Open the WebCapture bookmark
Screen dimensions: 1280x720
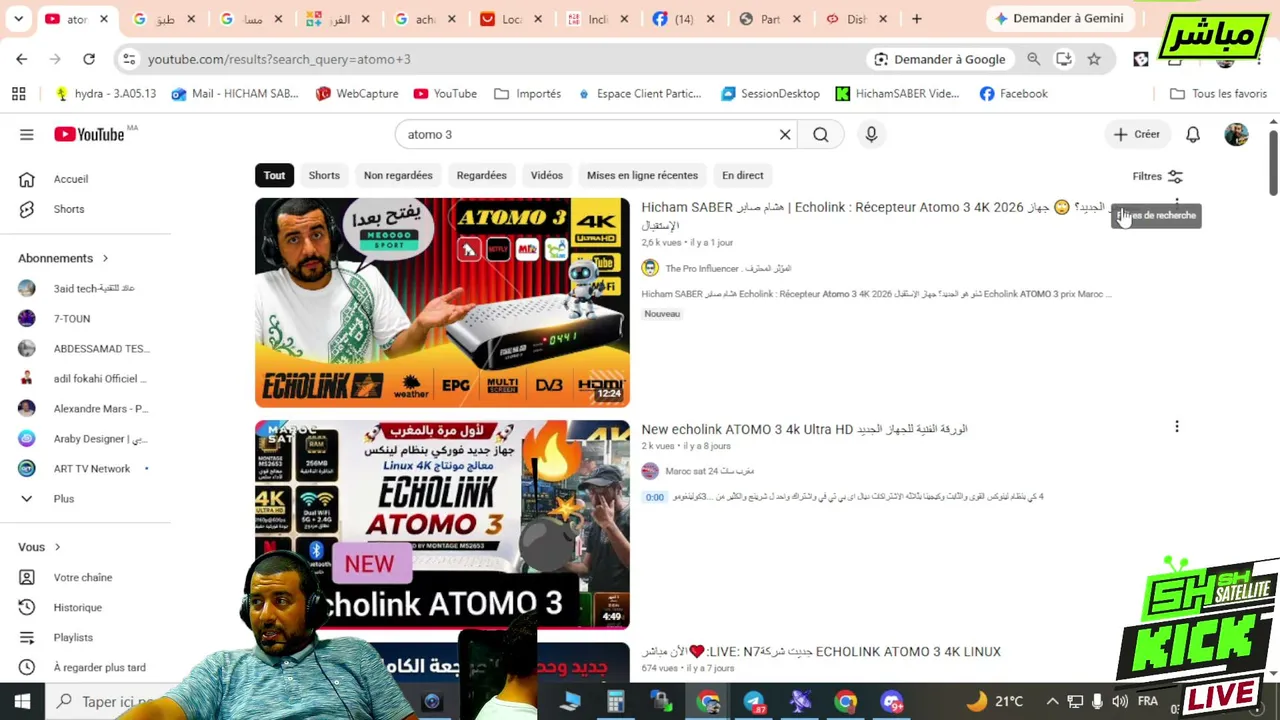pos(357,93)
